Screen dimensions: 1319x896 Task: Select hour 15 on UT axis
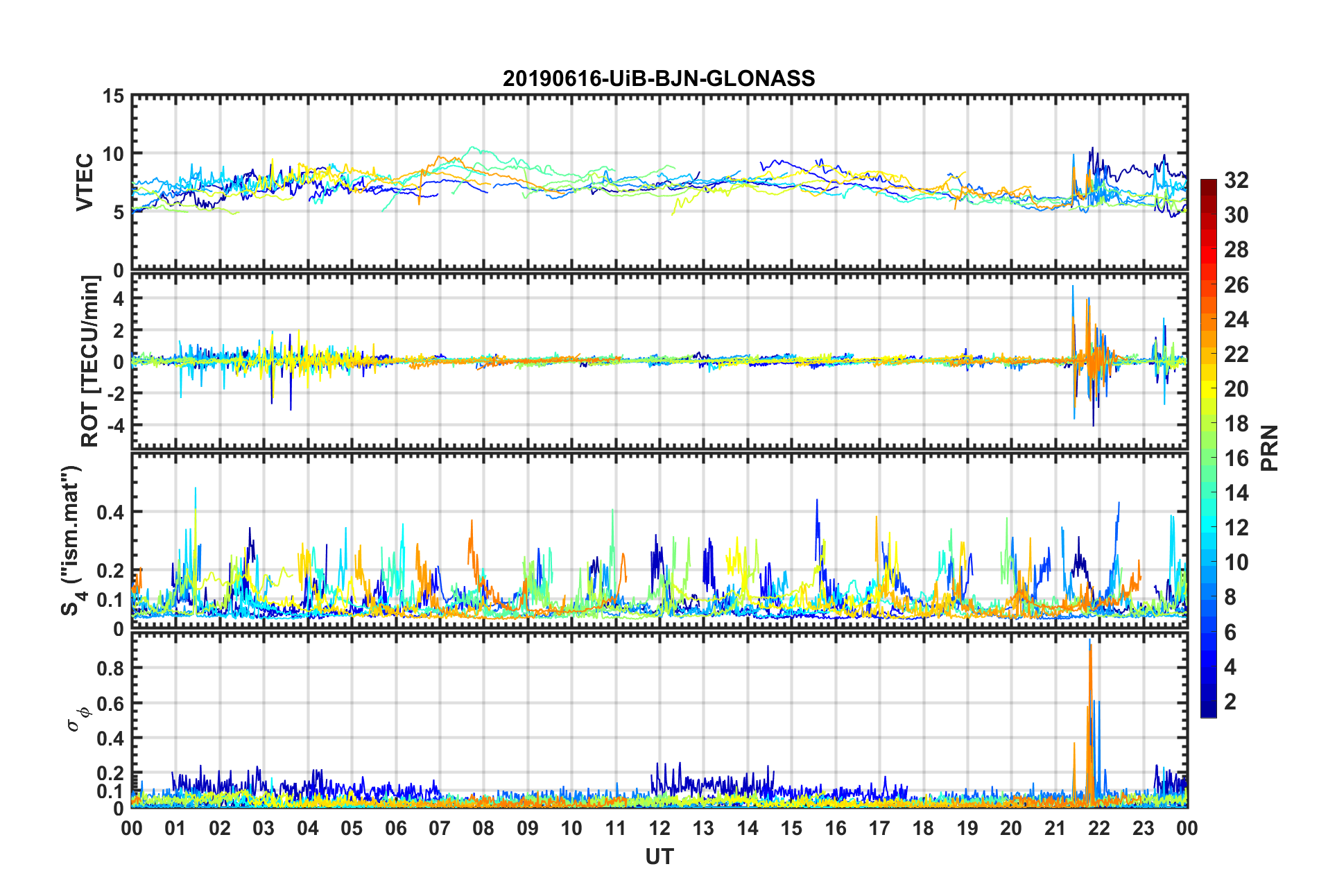pyautogui.click(x=791, y=828)
